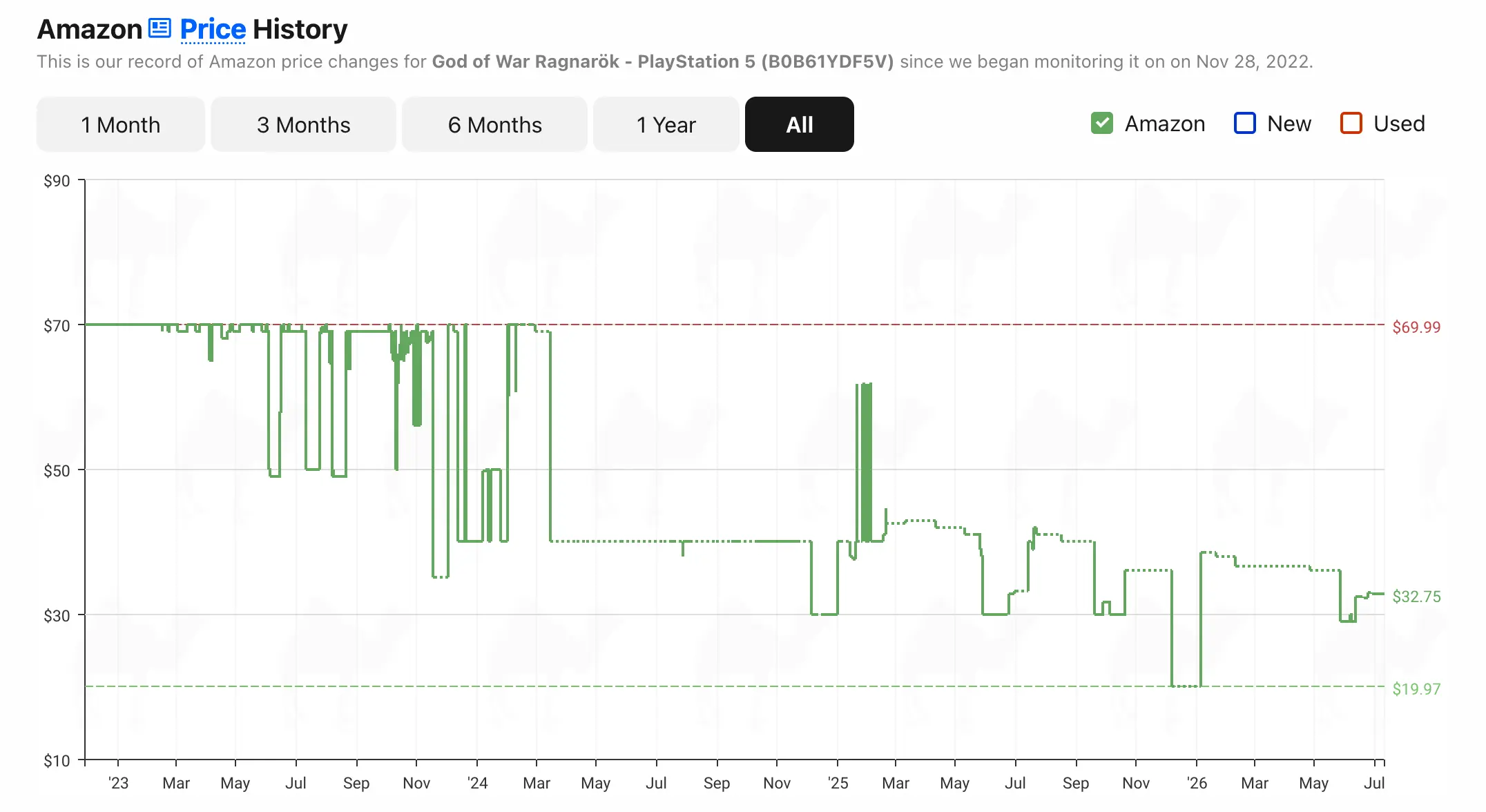This screenshot has height=812, width=1486.
Task: Click the Amazon checkbox label text
Action: coord(1165,124)
